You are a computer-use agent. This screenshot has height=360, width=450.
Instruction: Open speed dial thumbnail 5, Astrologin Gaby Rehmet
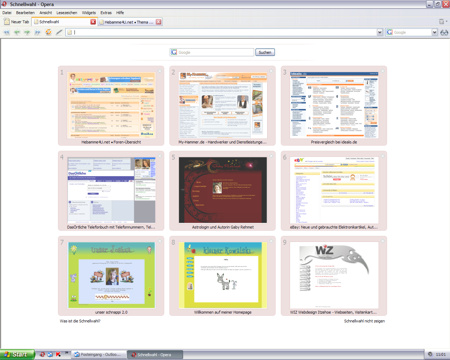tap(223, 190)
